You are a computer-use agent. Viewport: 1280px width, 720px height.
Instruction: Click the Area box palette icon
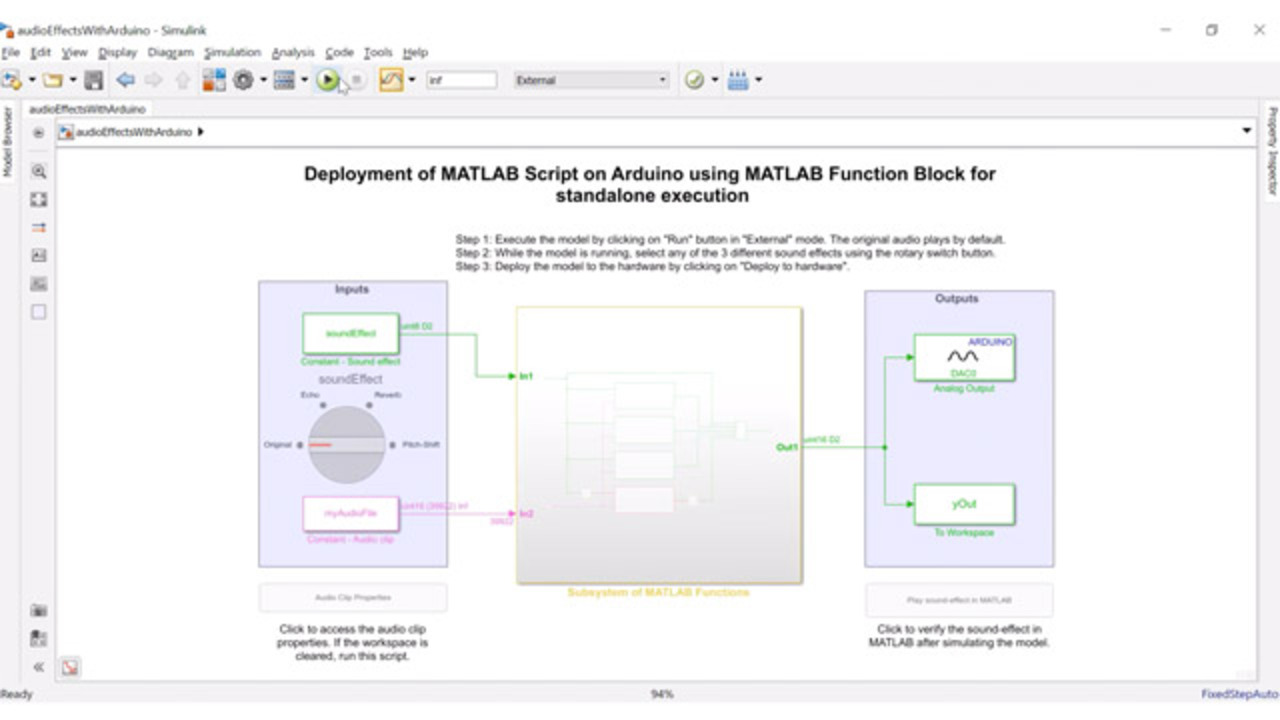(x=39, y=312)
